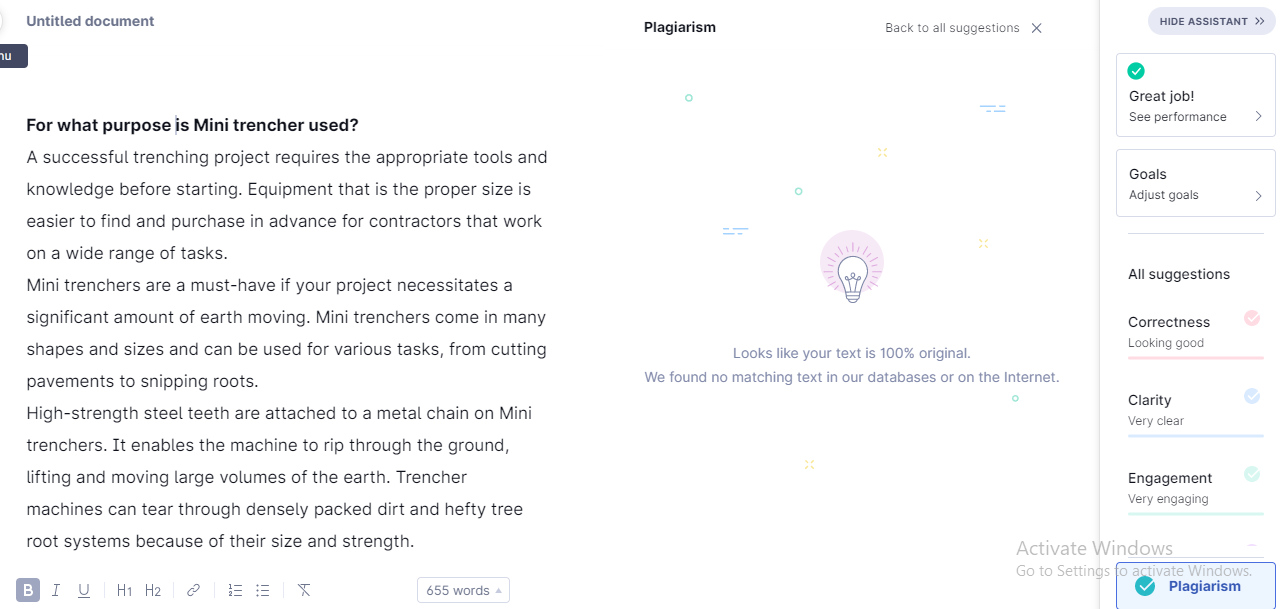Toggle the Plagiarism check button

point(1195,586)
